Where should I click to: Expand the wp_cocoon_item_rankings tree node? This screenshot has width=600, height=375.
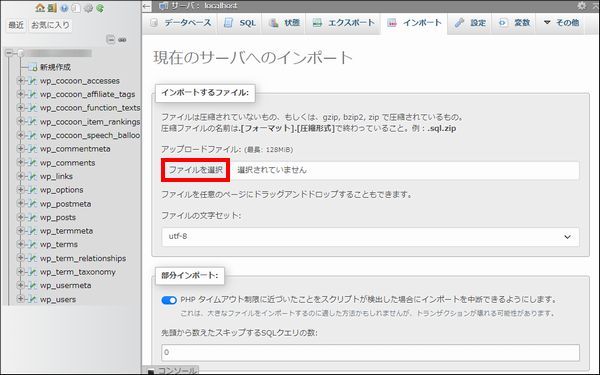point(21,122)
